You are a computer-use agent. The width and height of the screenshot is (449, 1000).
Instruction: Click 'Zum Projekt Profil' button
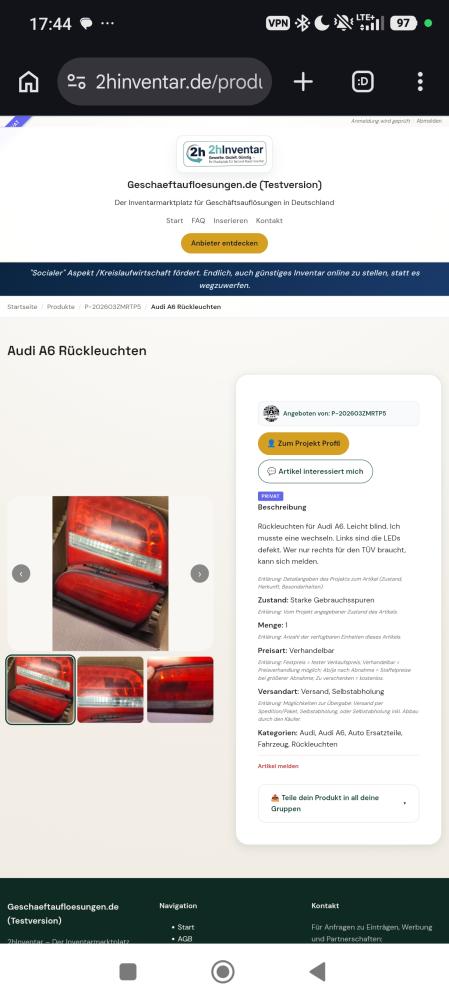[x=304, y=443]
